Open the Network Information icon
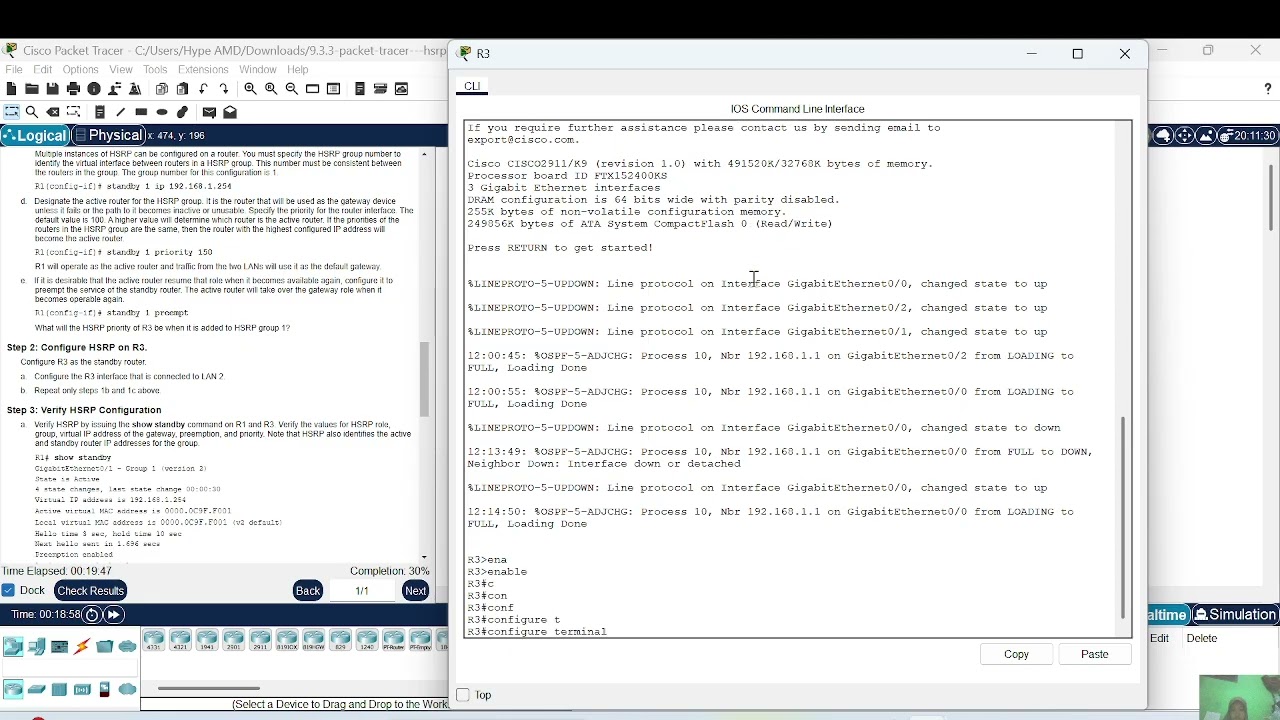The width and height of the screenshot is (1280, 720). click(x=94, y=89)
